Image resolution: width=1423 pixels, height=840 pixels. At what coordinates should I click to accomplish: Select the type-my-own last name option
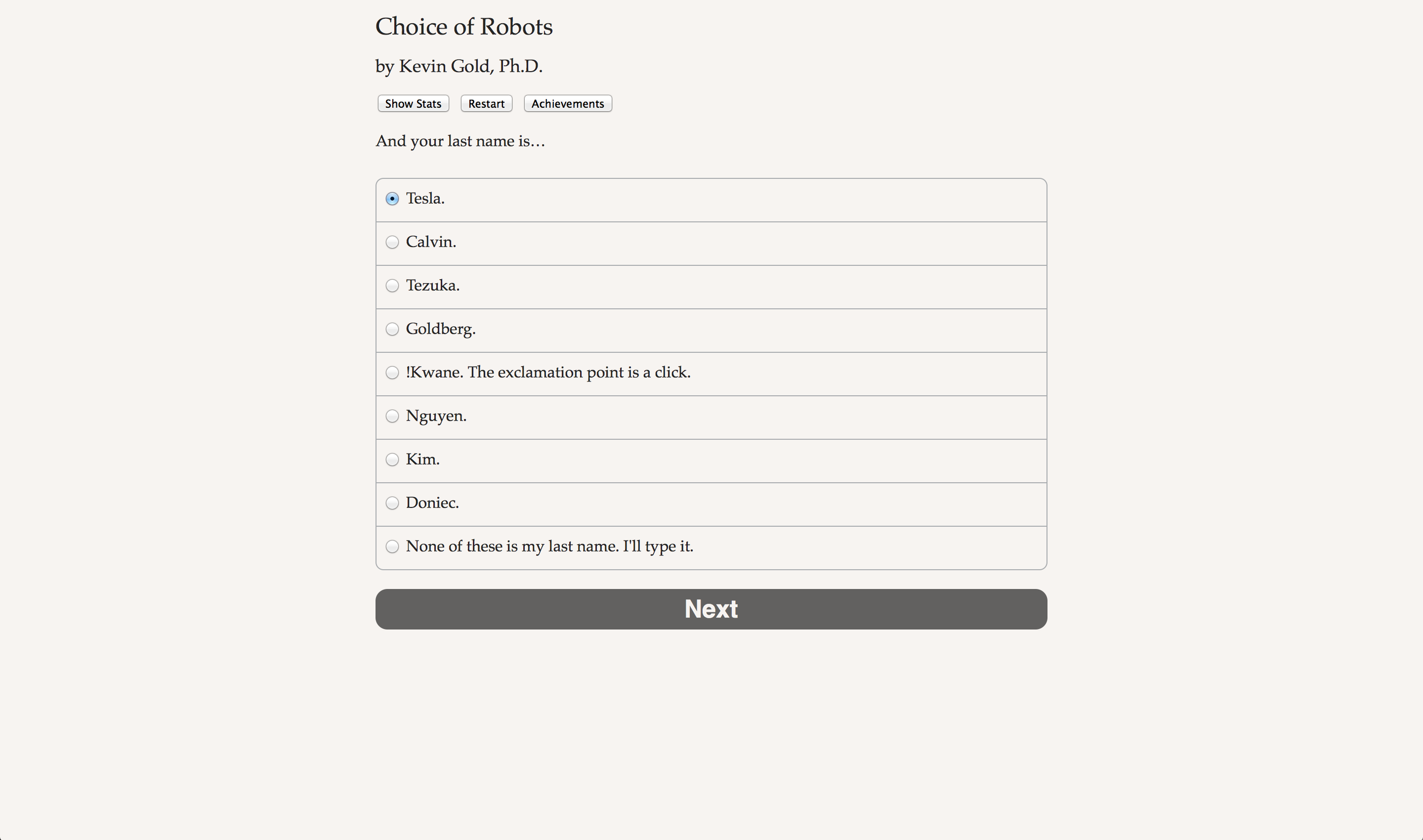click(x=392, y=547)
